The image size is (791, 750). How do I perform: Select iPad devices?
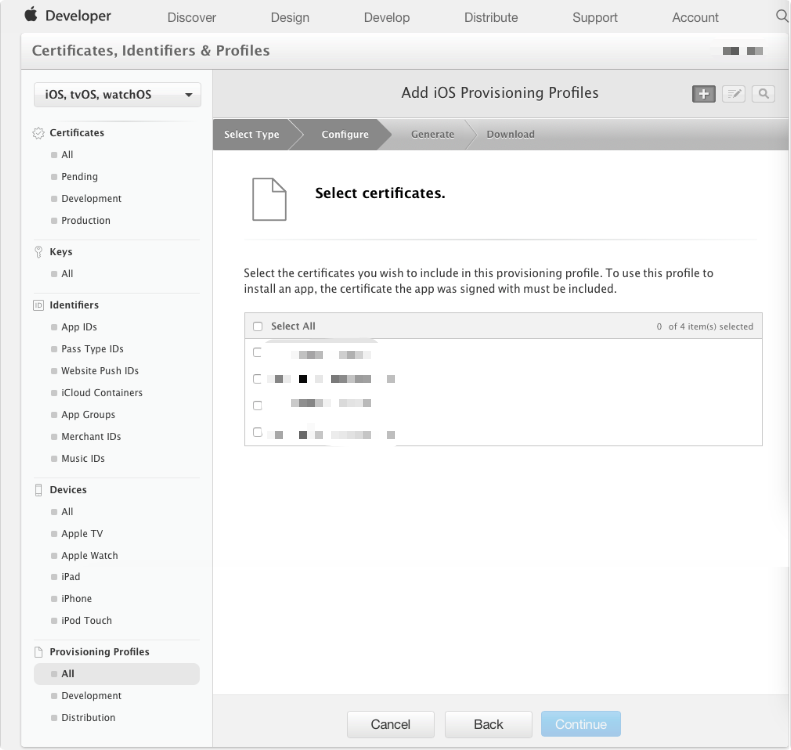[71, 577]
